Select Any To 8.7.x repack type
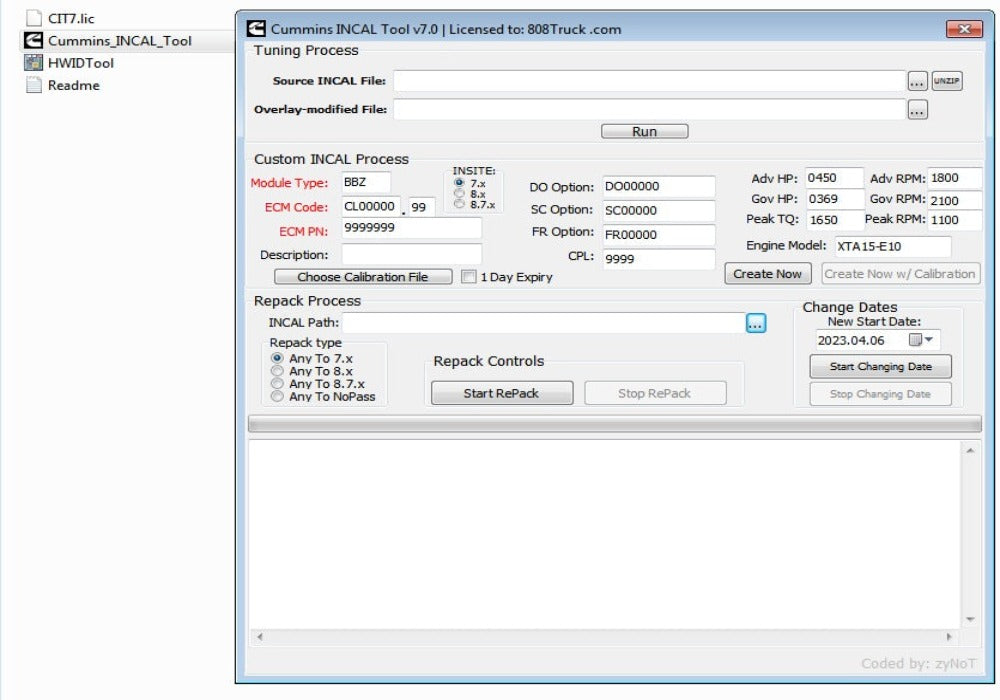The width and height of the screenshot is (1000, 700). pos(277,384)
